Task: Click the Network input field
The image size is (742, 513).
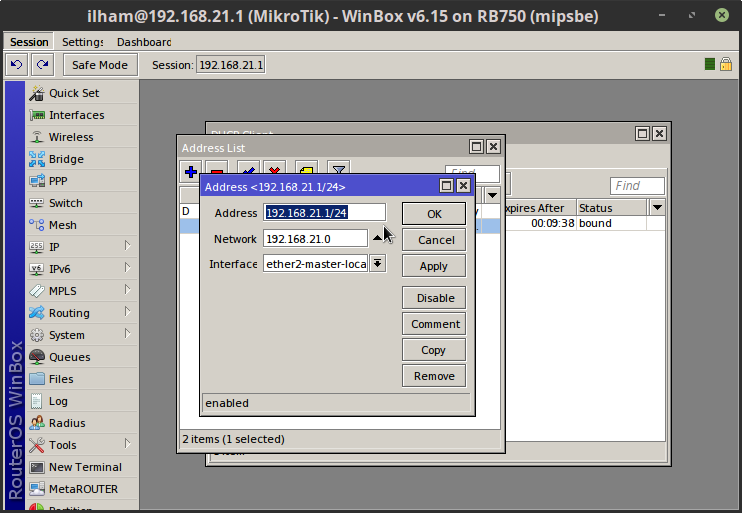Action: (315, 239)
